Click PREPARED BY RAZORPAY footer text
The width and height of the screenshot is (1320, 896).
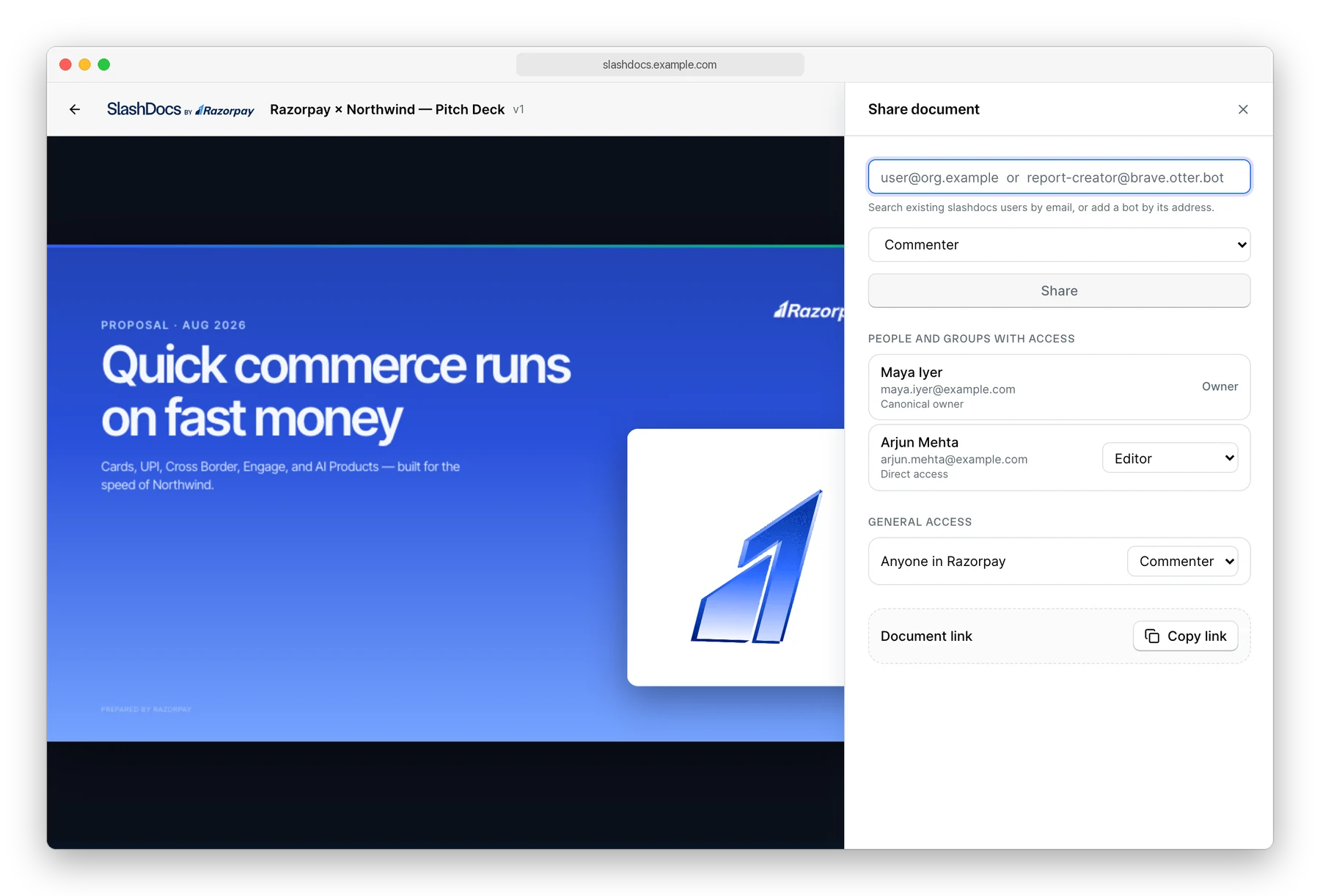point(146,709)
